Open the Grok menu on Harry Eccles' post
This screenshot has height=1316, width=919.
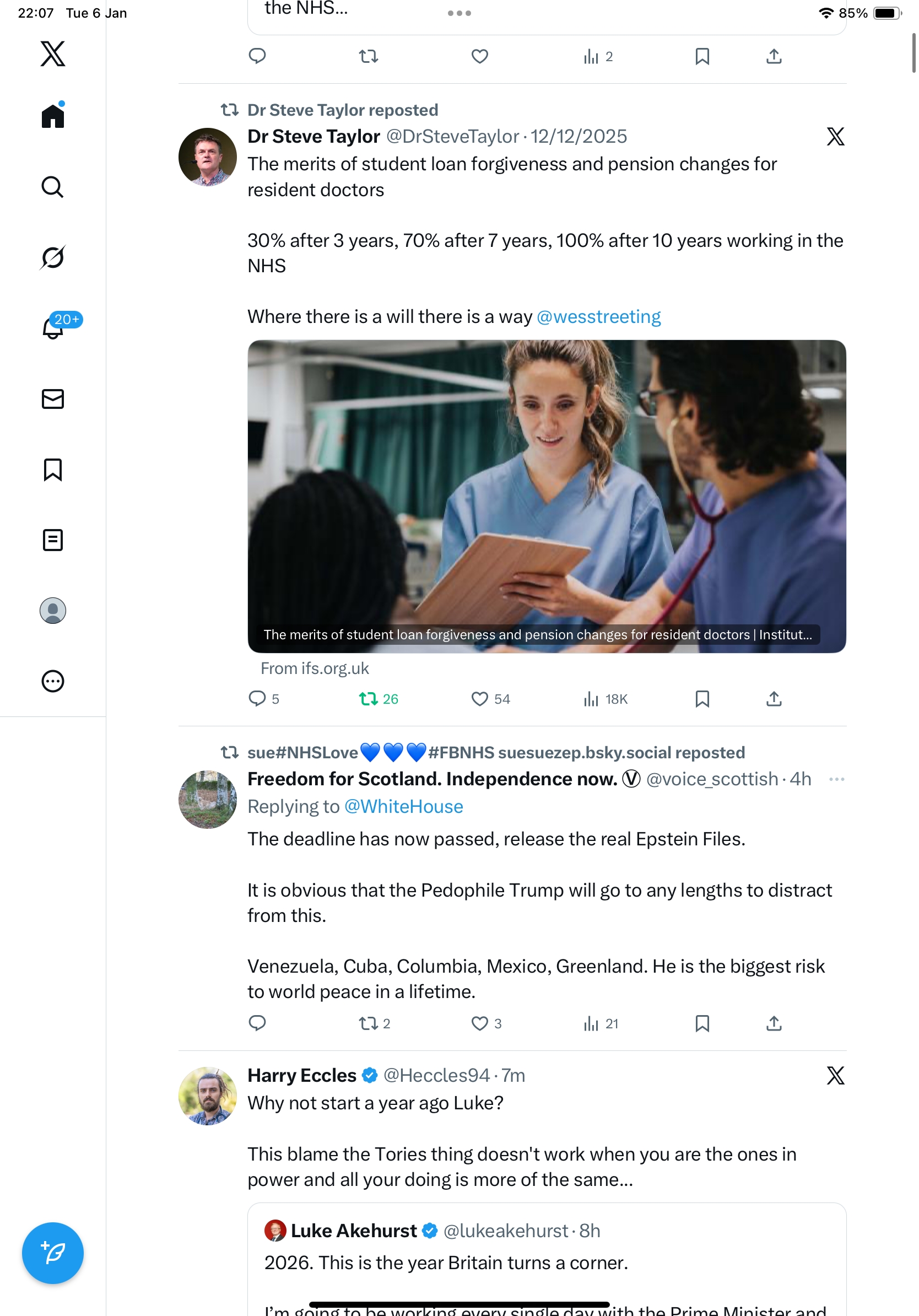[835, 1075]
